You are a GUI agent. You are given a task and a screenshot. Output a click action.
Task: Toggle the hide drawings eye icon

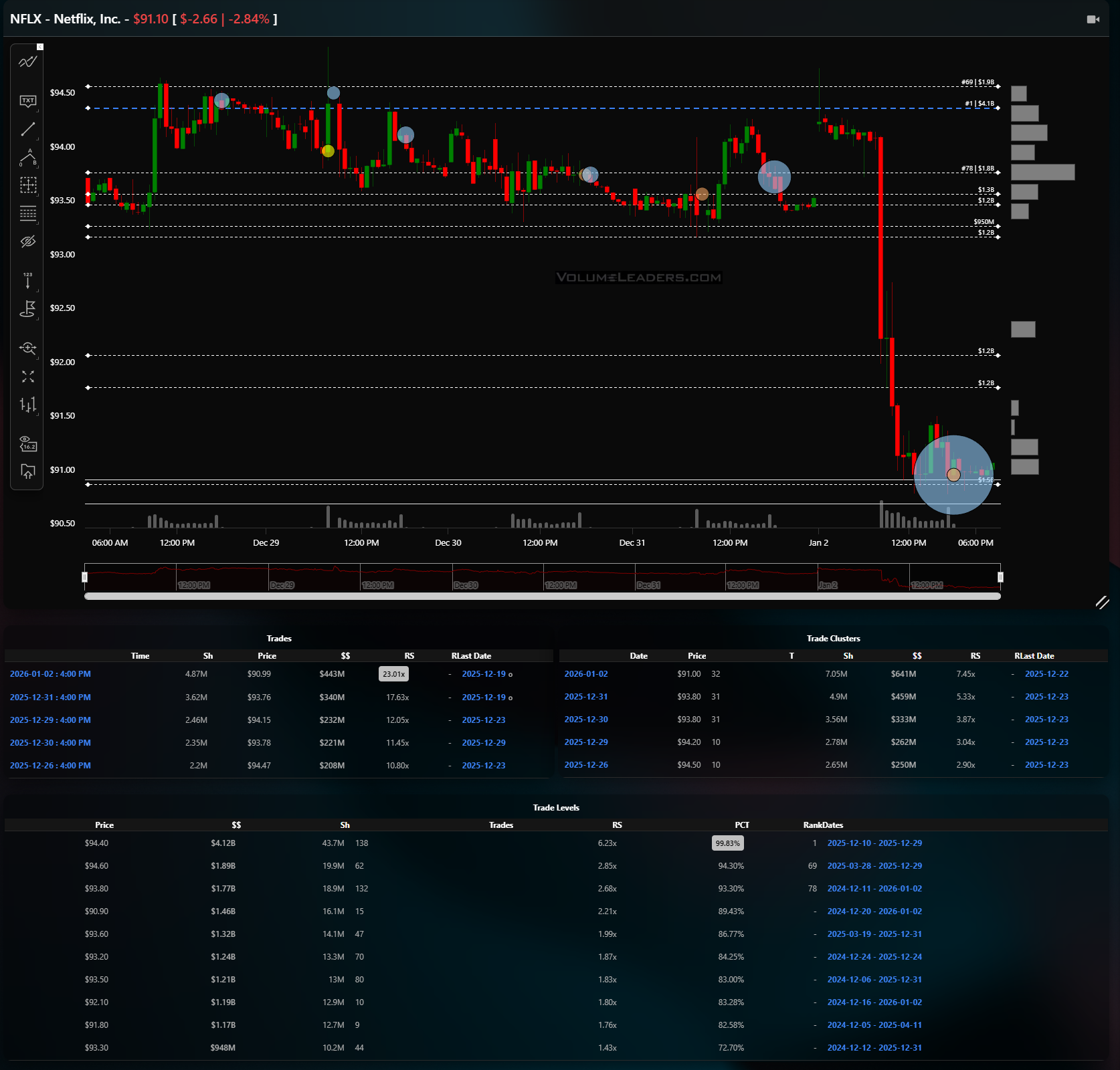pos(27,241)
